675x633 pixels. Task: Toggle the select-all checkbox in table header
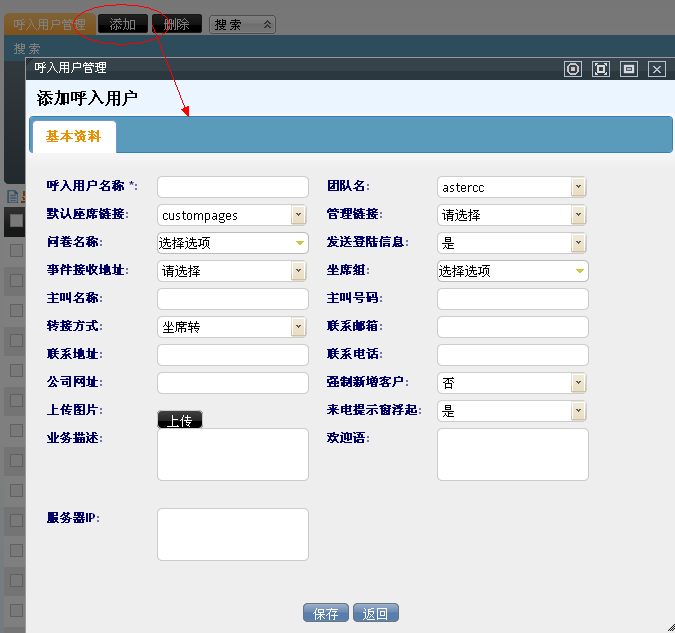16,220
